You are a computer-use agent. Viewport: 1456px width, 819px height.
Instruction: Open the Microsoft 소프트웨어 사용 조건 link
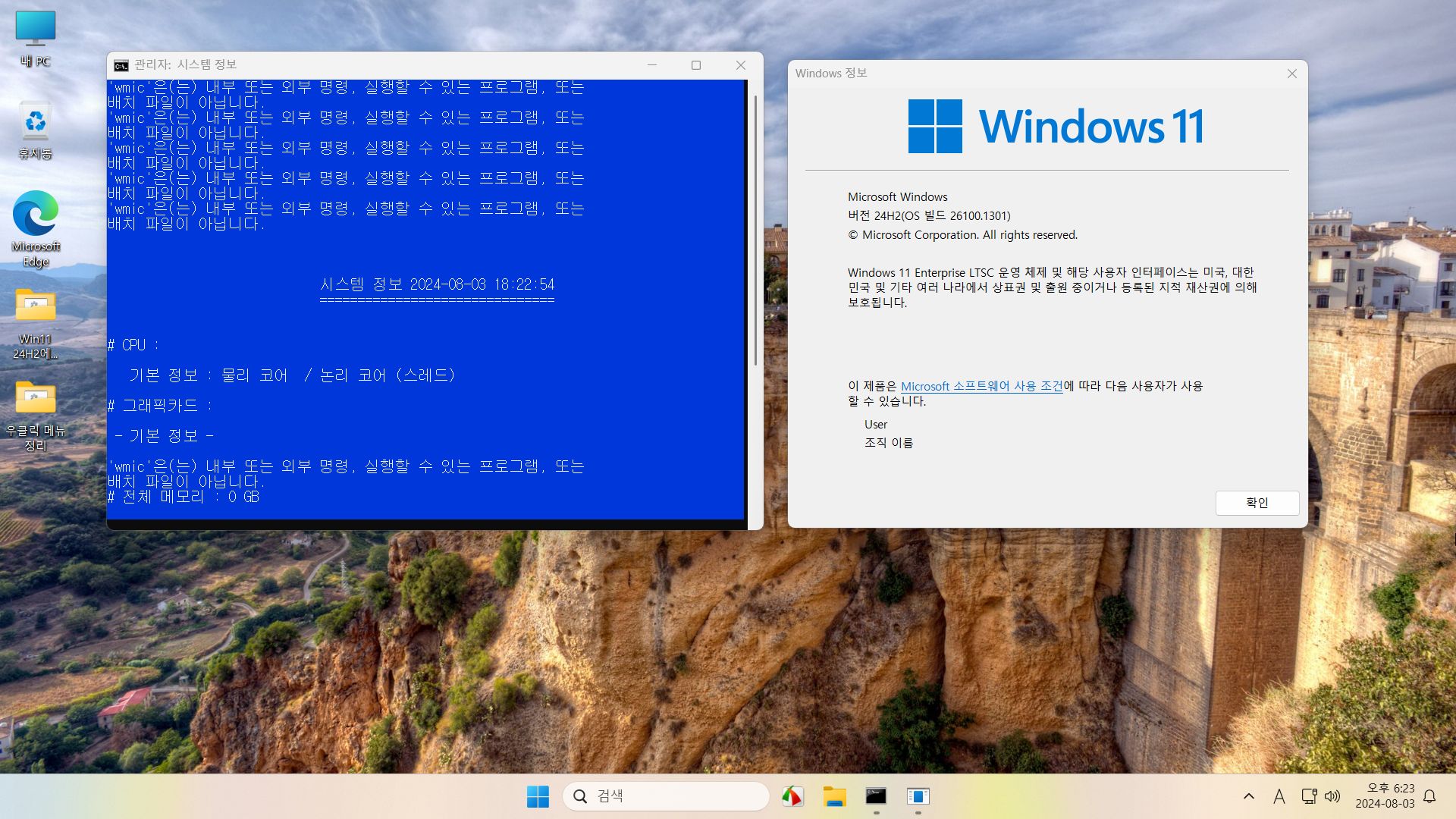[x=982, y=386]
